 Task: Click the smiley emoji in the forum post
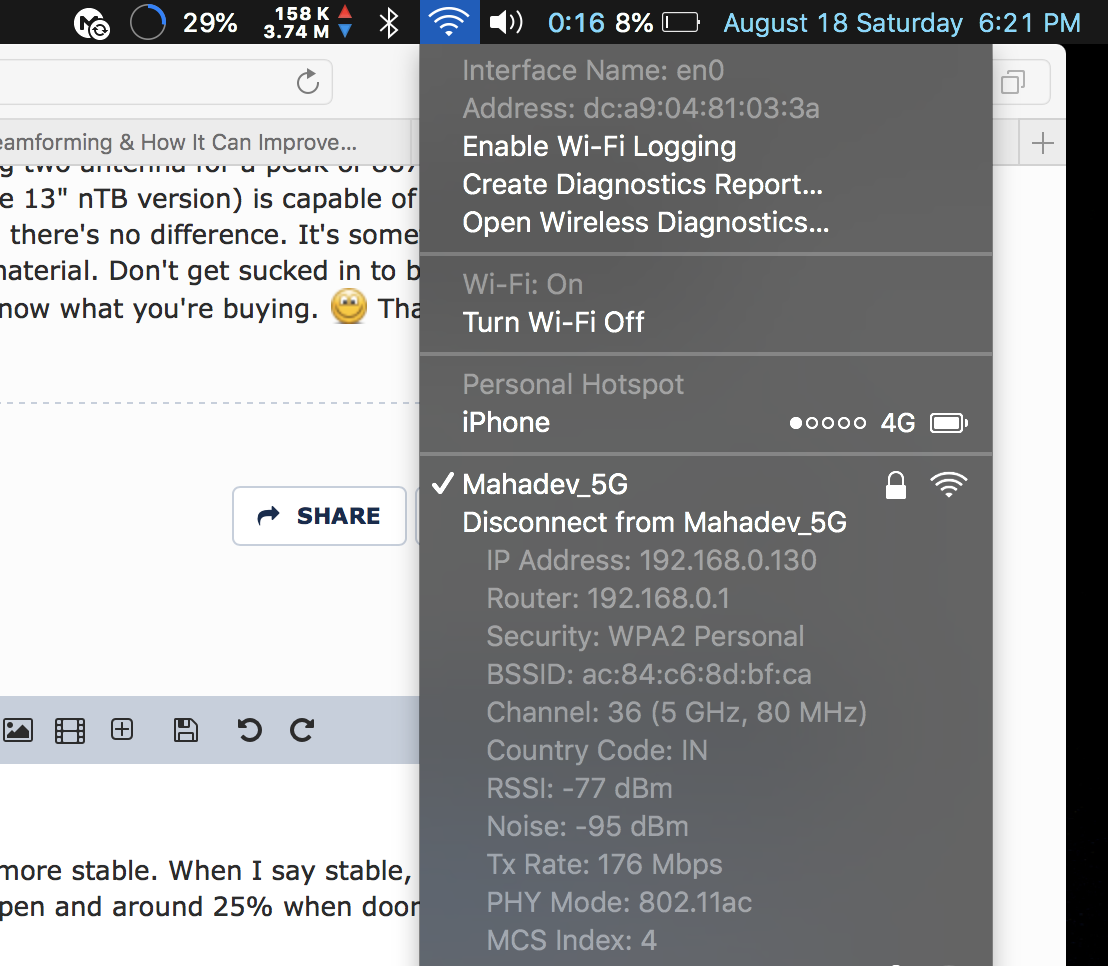coord(348,307)
